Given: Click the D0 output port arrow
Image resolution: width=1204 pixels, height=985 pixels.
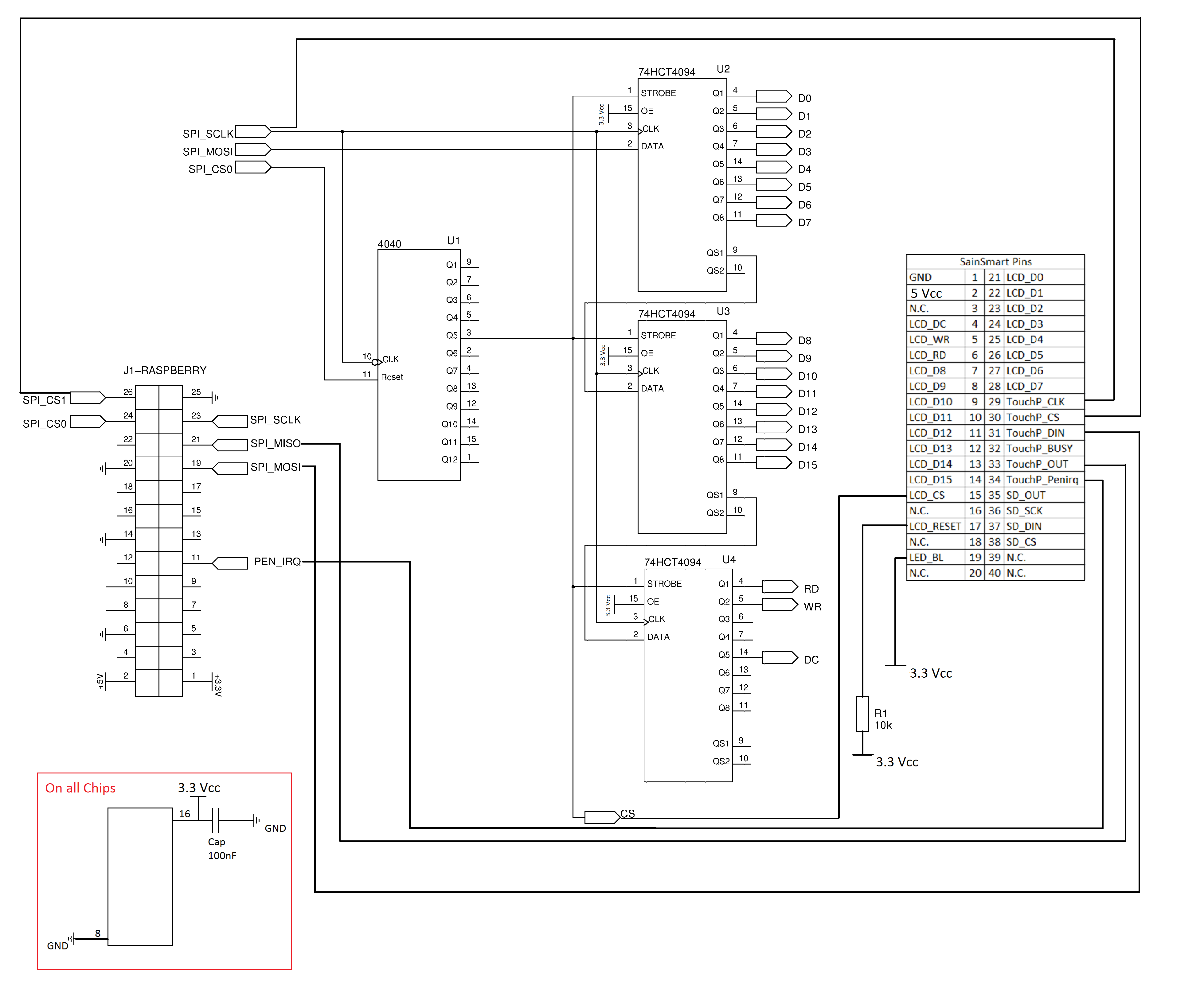Looking at the screenshot, I should [x=772, y=96].
